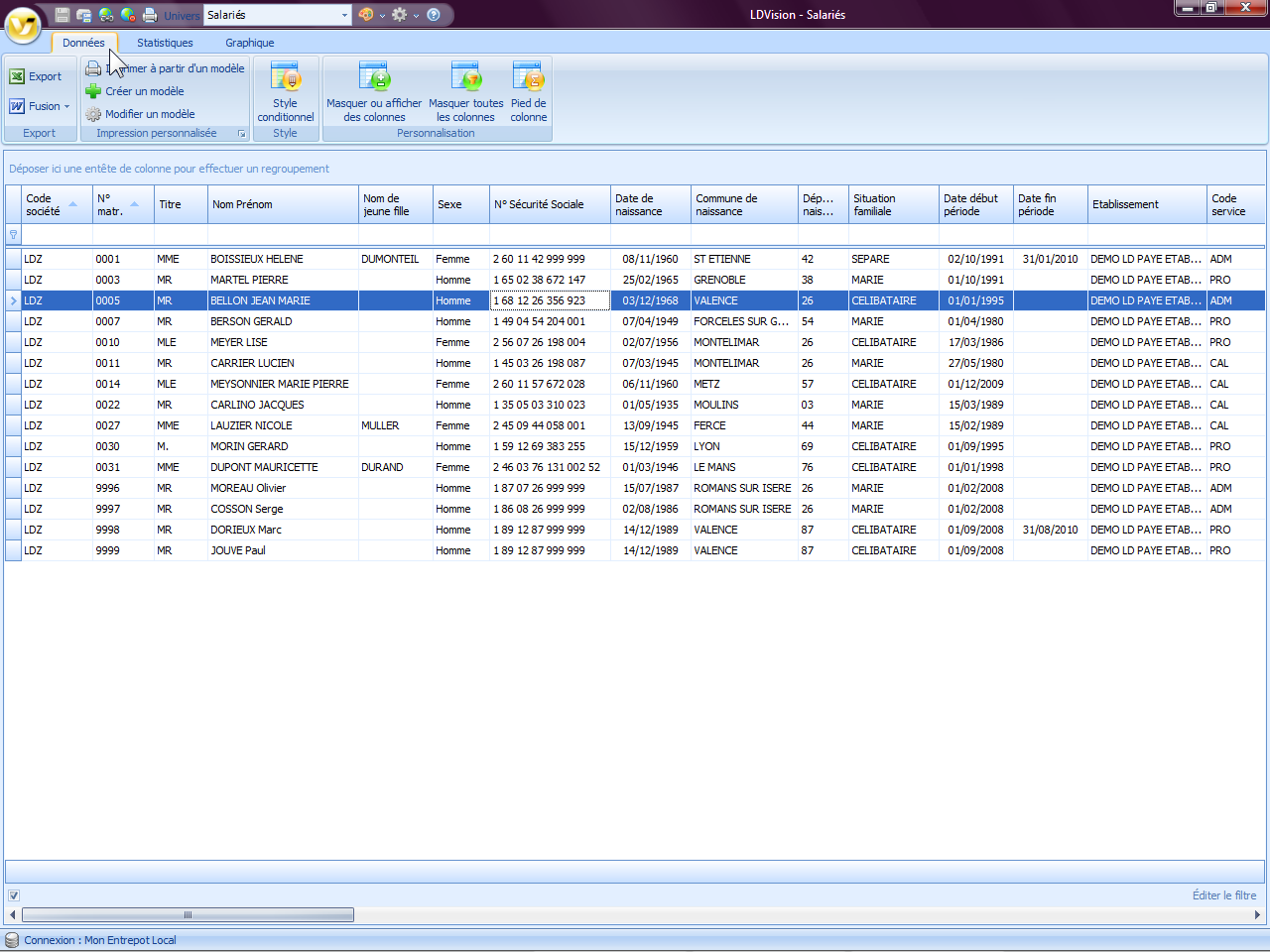Viewport: 1270px width, 952px height.
Task: Click the gear settings icon in title bar
Action: click(x=400, y=15)
